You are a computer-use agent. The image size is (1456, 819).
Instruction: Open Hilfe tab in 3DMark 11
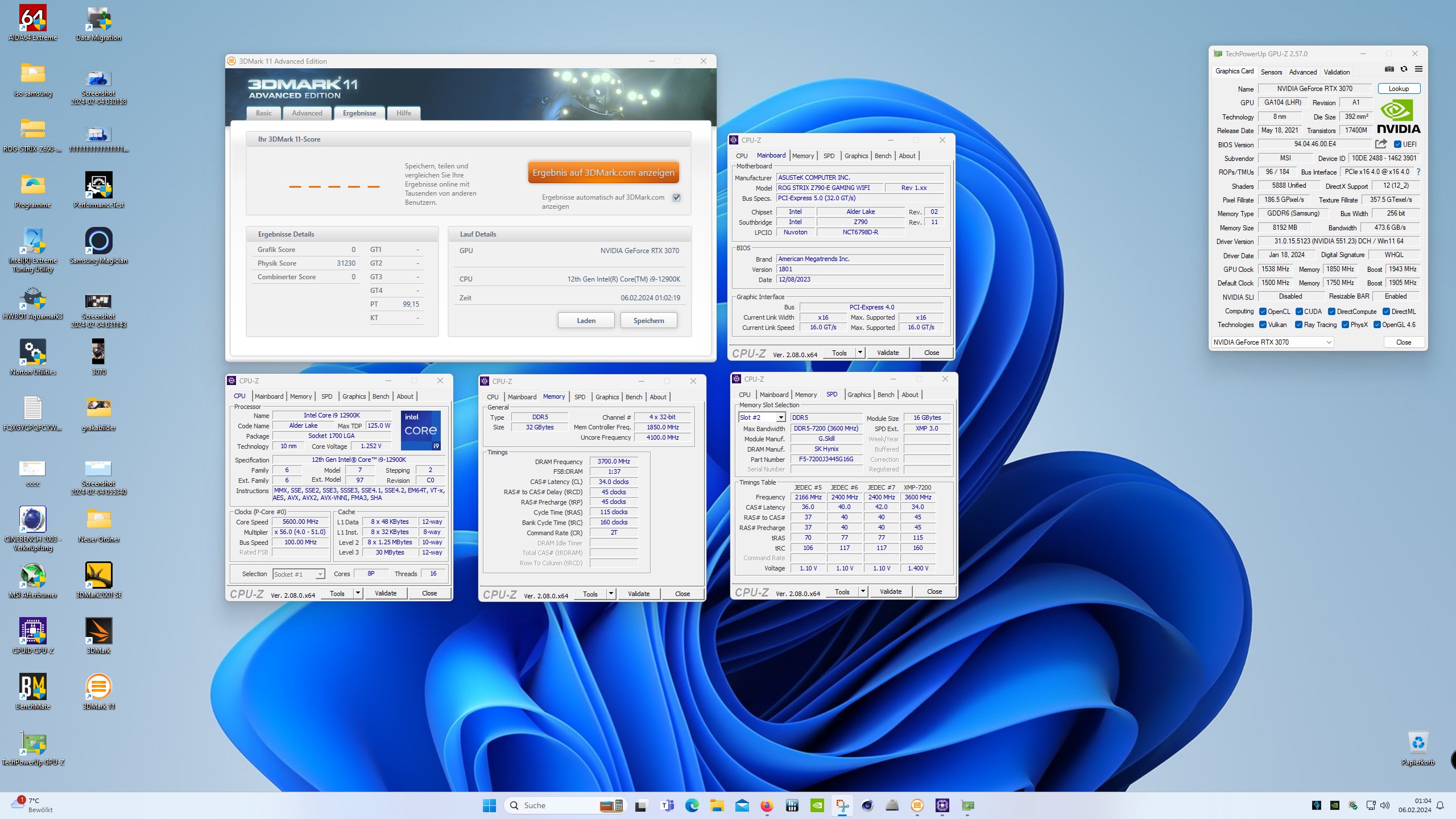(404, 113)
